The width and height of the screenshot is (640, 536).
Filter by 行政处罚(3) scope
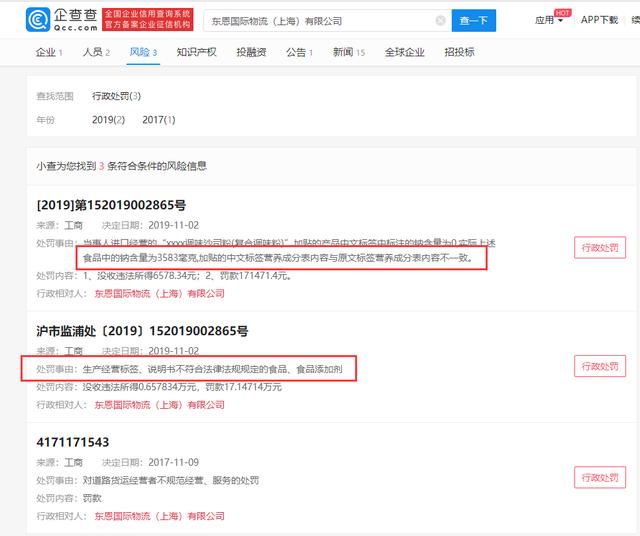[116, 96]
